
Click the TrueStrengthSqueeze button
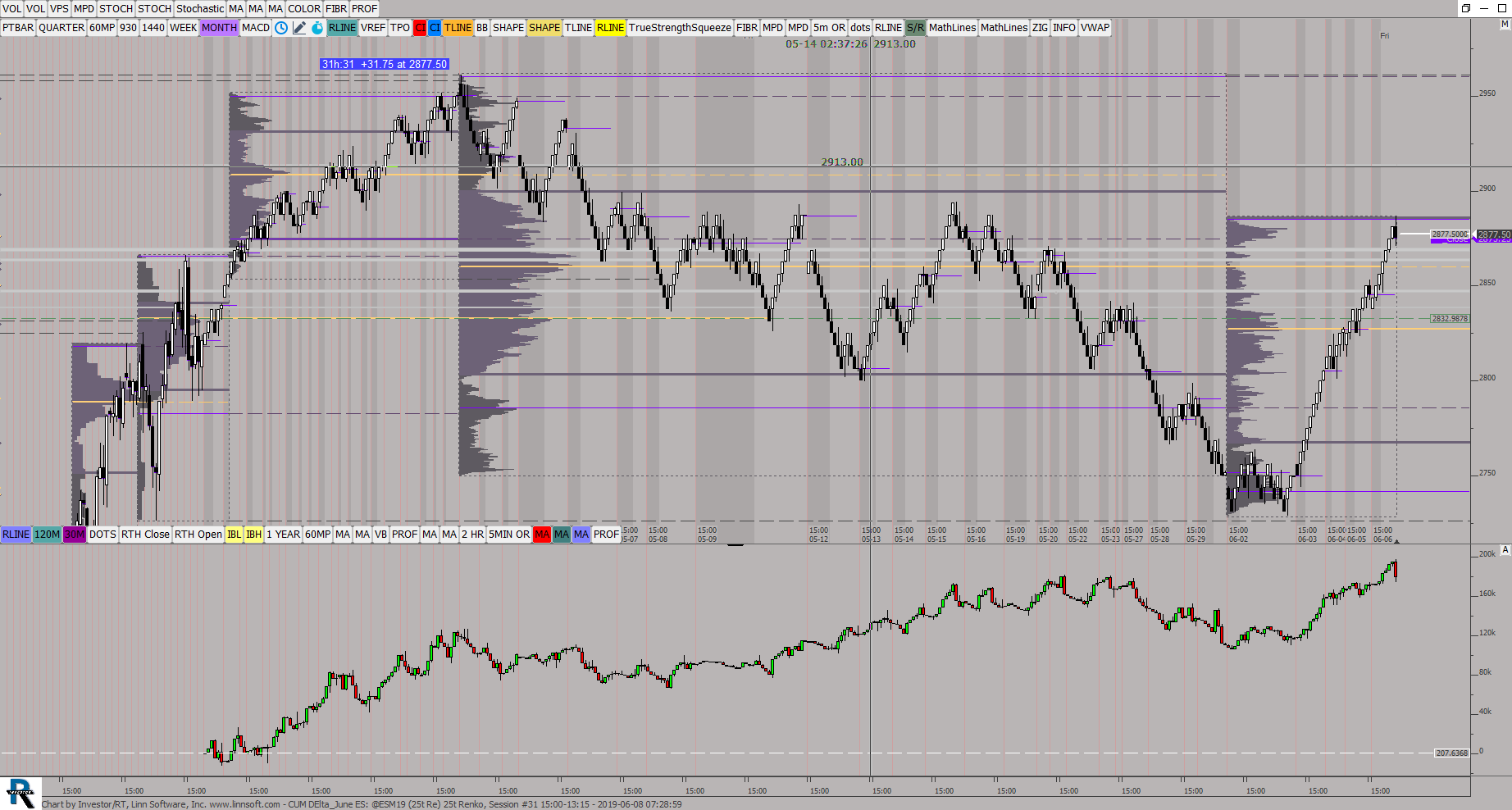(x=680, y=28)
